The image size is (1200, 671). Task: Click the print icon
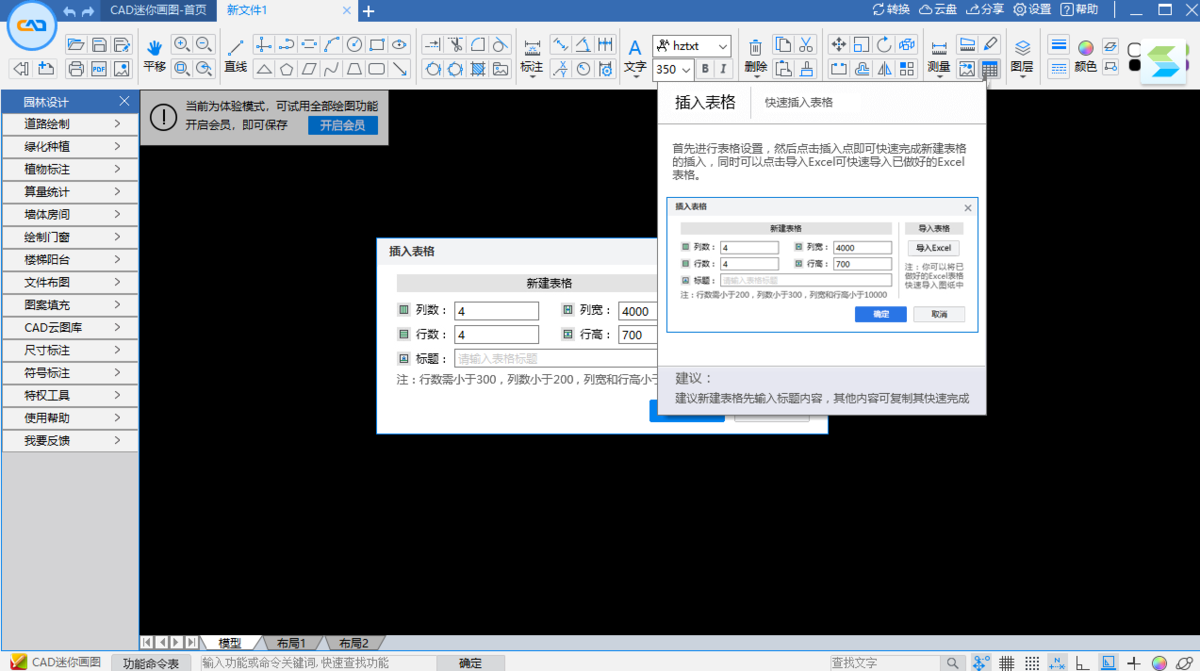(76, 69)
